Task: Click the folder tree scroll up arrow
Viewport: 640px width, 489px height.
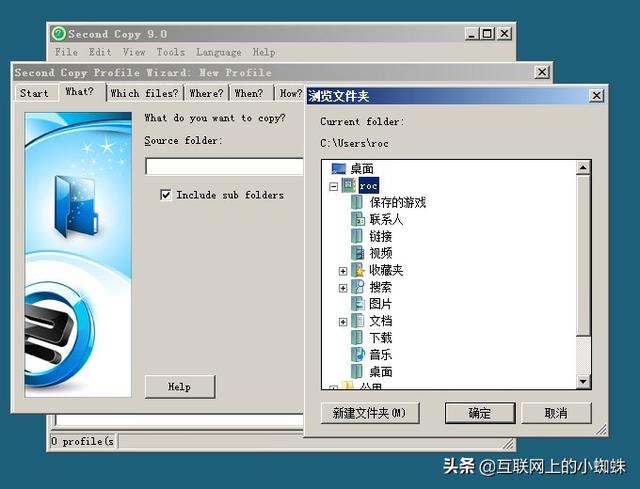Action: (583, 167)
